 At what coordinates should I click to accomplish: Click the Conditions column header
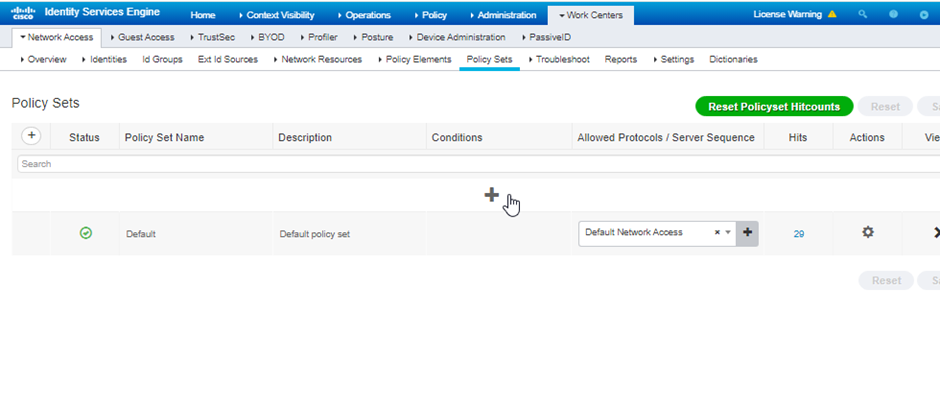tap(457, 137)
